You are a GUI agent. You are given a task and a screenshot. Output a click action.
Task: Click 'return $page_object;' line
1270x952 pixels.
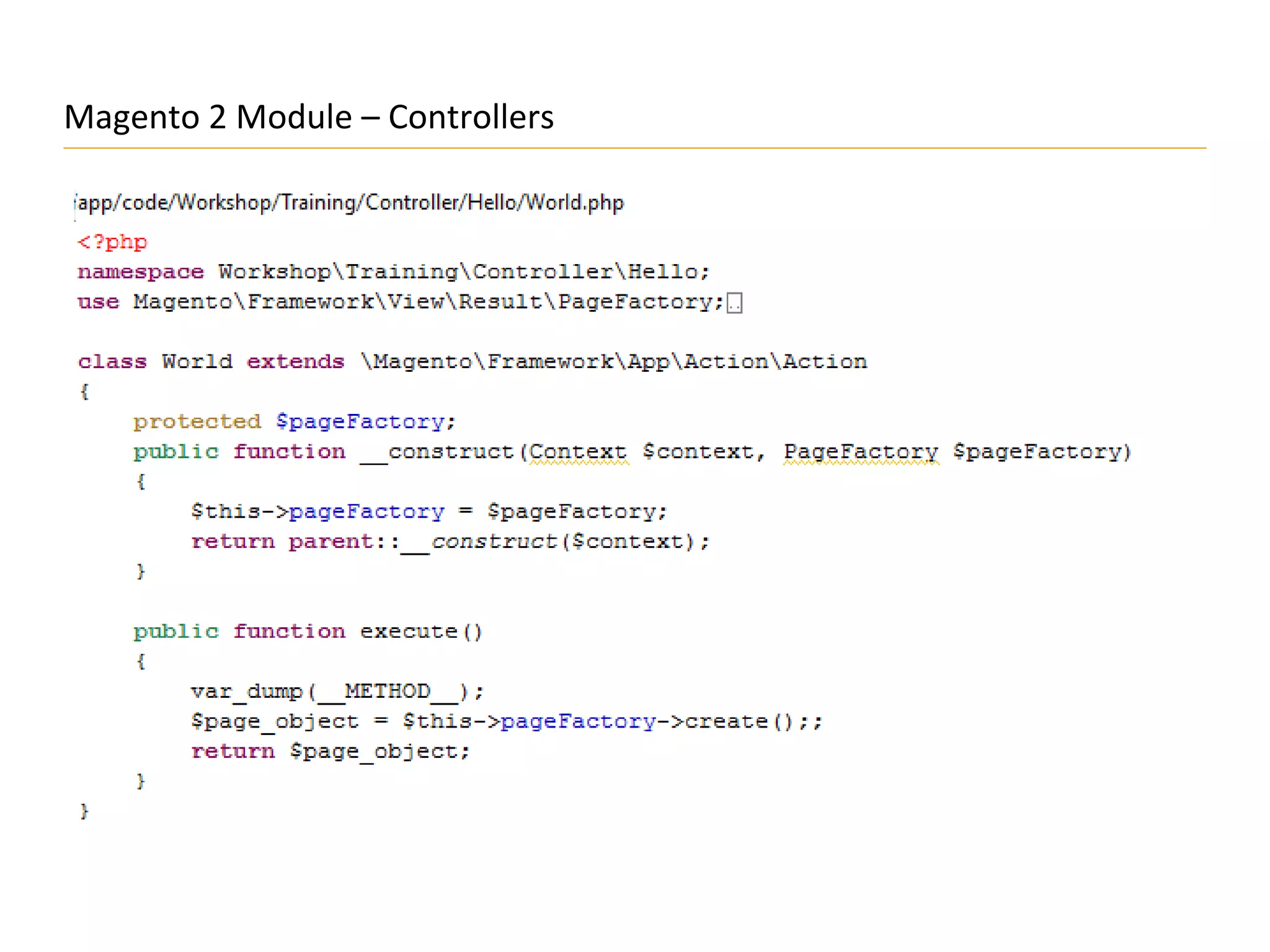331,752
